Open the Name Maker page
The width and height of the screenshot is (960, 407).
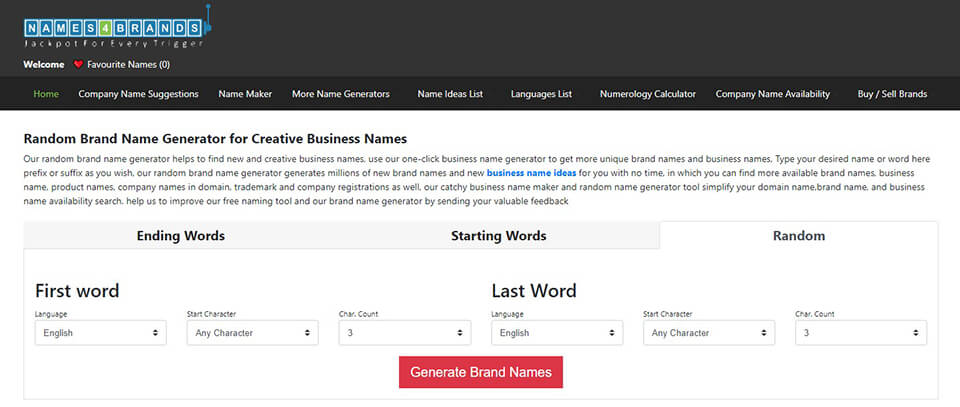(245, 94)
